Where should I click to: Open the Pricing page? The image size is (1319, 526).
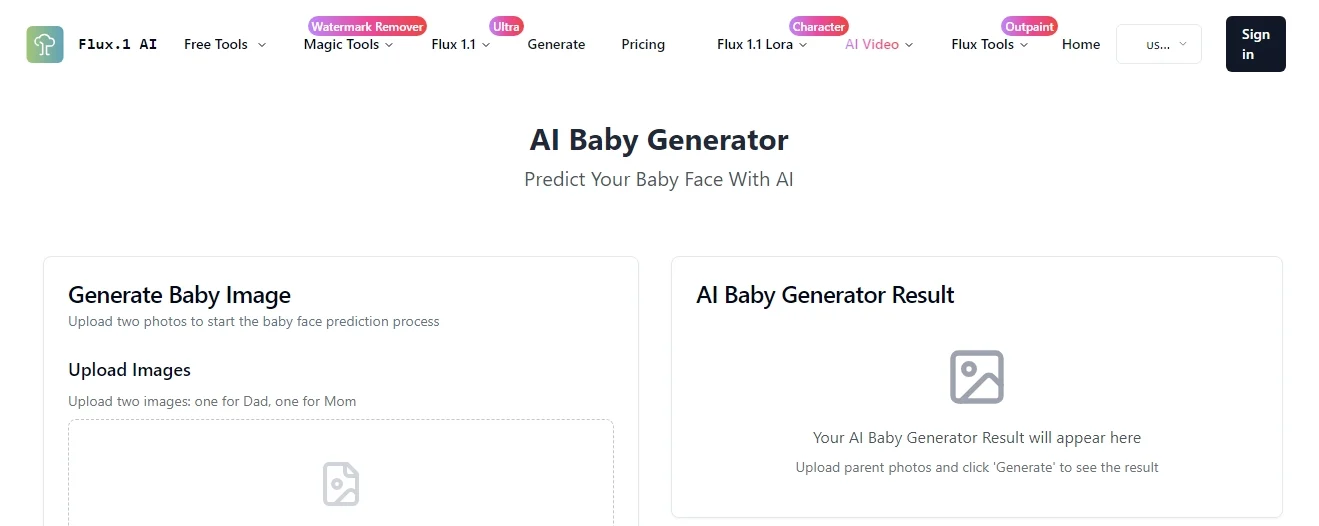pyautogui.click(x=643, y=44)
